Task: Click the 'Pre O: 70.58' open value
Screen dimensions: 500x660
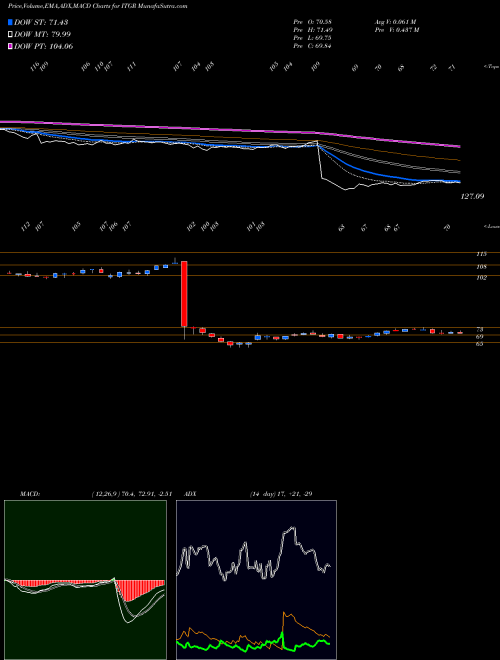Action: 313,22
